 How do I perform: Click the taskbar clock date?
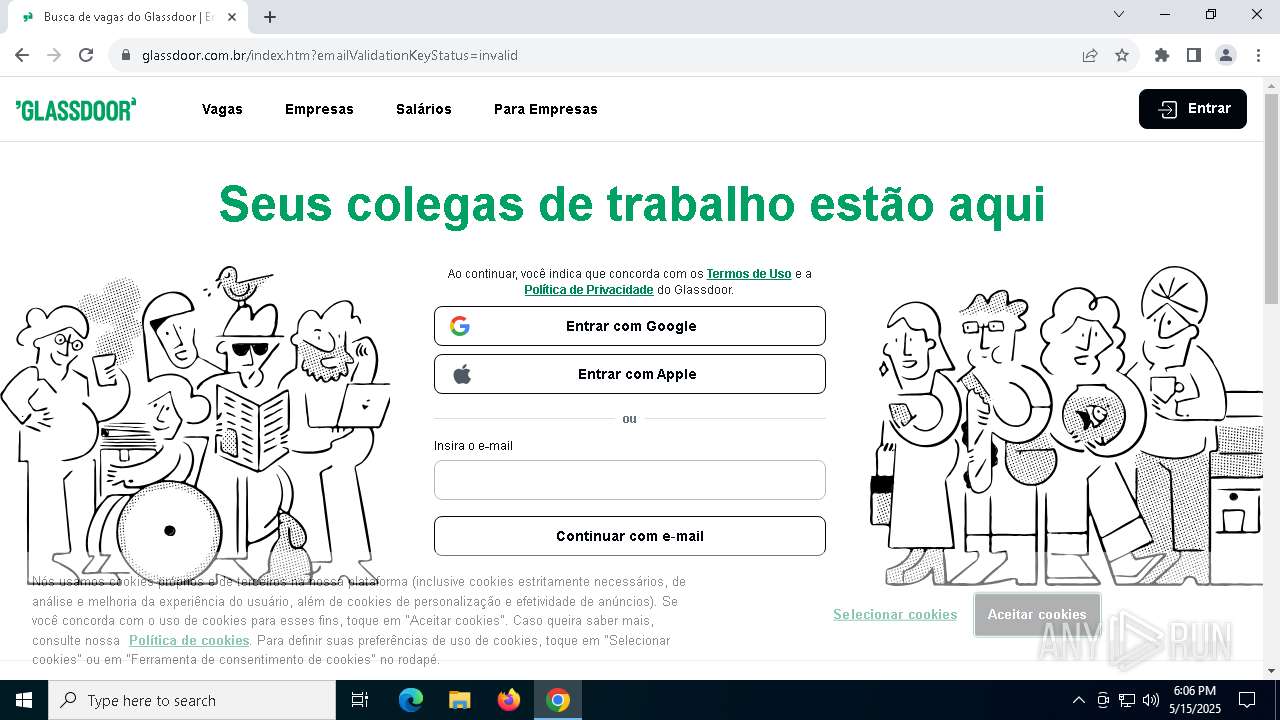1195,700
